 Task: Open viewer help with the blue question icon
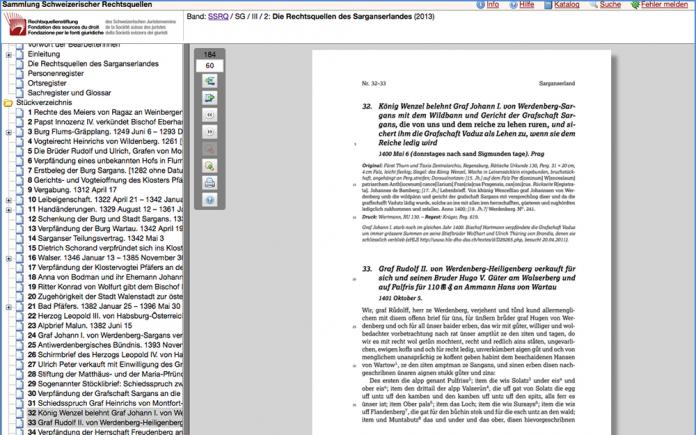(210, 200)
